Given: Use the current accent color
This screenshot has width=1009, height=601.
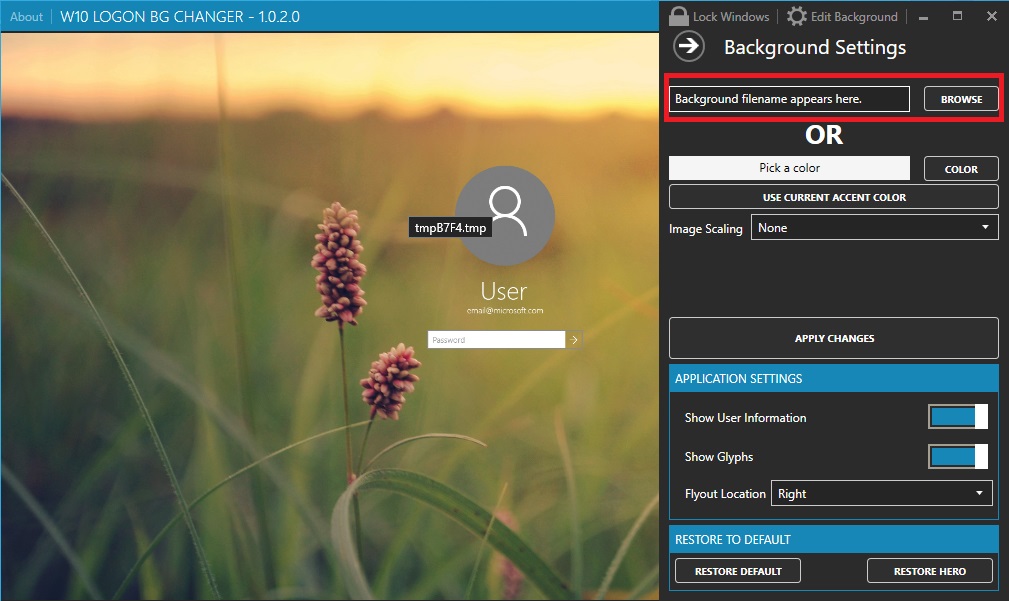Looking at the screenshot, I should click(834, 197).
